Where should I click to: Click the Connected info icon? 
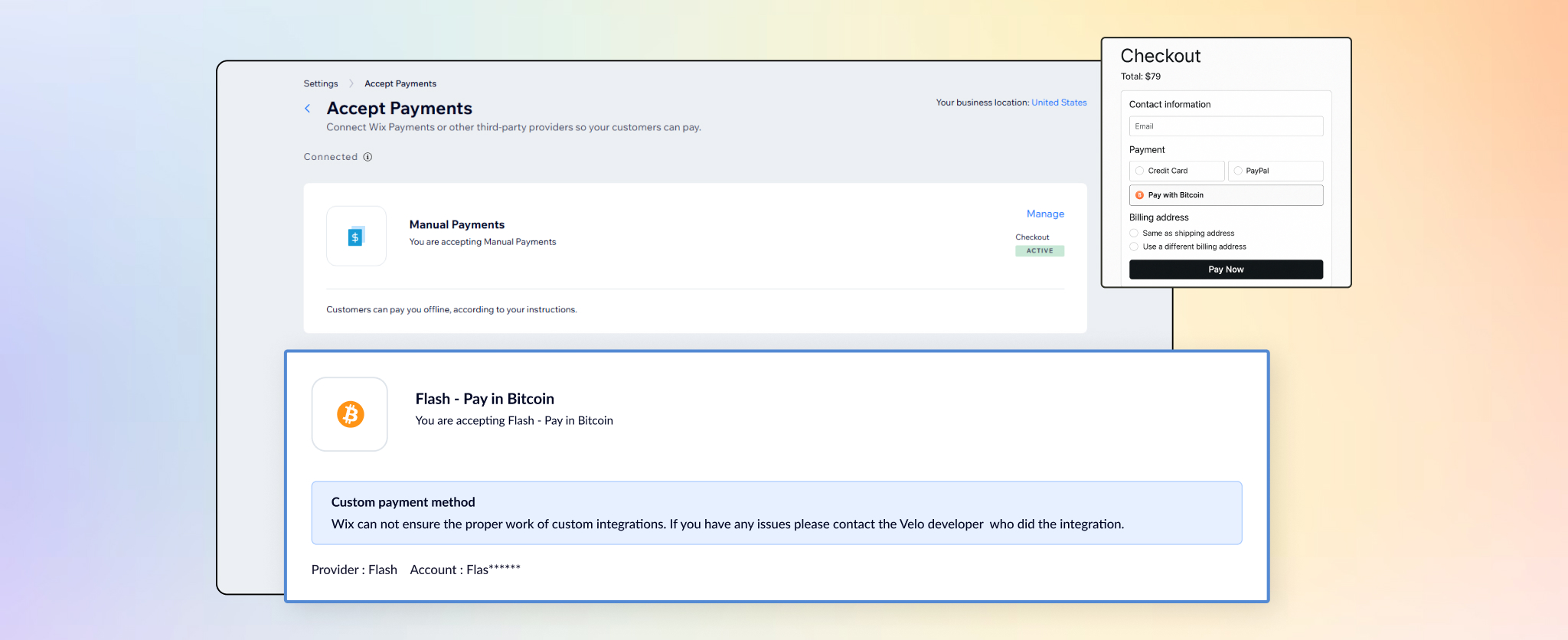(367, 157)
